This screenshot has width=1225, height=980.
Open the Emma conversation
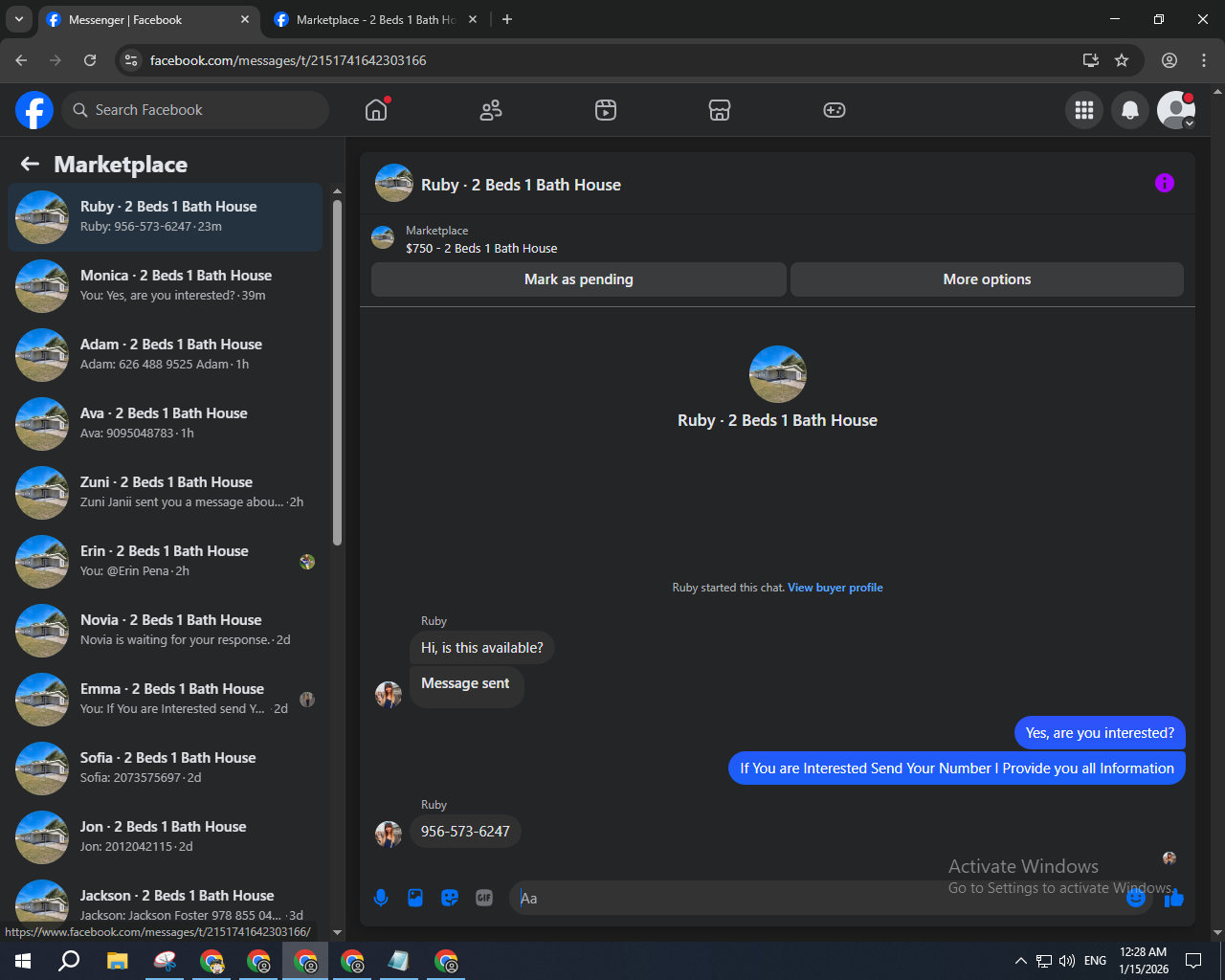click(166, 700)
